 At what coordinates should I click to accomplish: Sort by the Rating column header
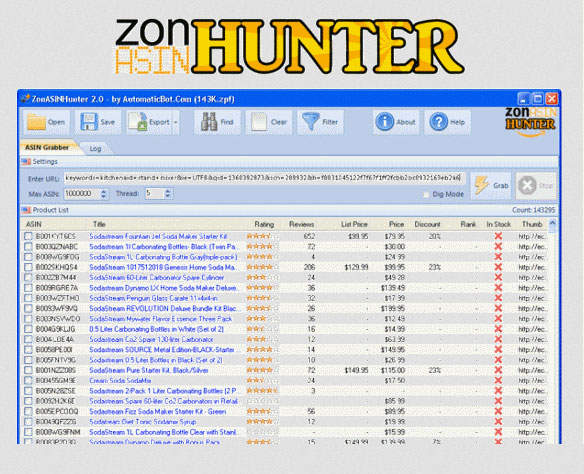(264, 225)
